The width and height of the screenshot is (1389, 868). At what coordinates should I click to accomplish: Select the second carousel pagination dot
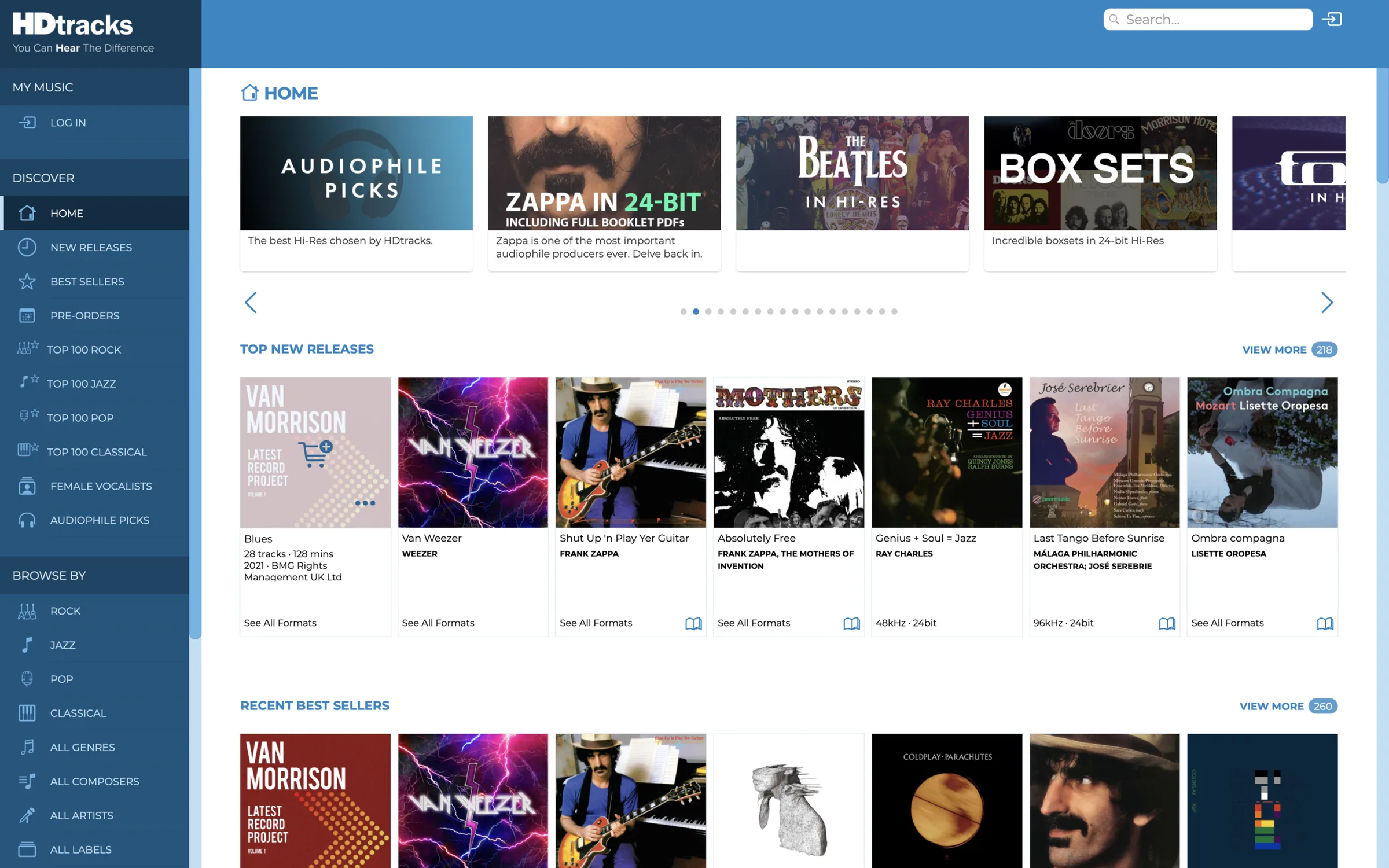(x=696, y=311)
